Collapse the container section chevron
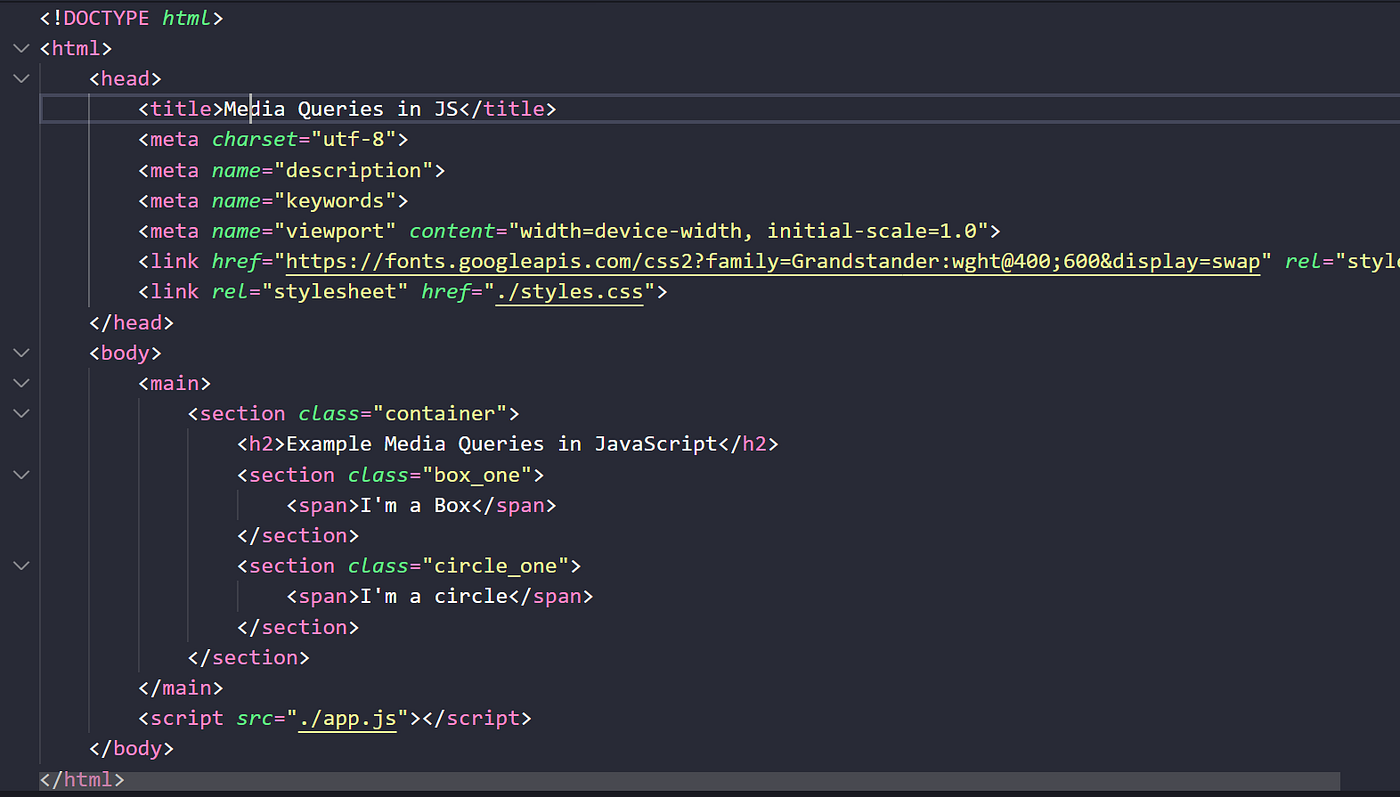 tap(21, 413)
